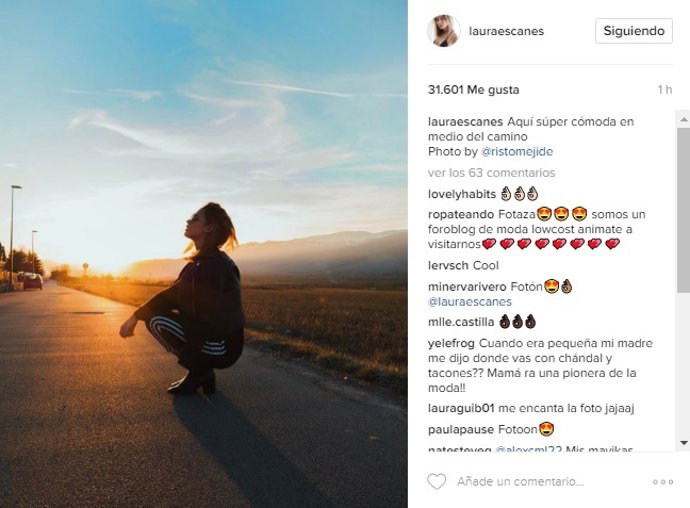The width and height of the screenshot is (690, 508).
Task: Click the sunset photo of crouching woman
Action: tap(203, 254)
